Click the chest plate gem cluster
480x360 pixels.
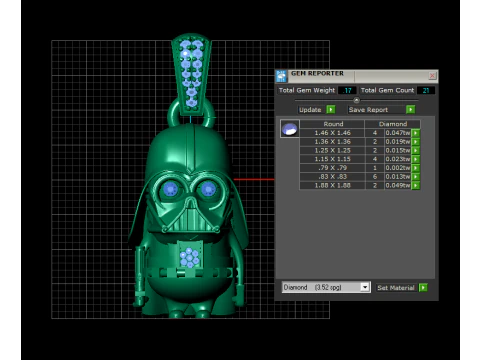(x=190, y=257)
